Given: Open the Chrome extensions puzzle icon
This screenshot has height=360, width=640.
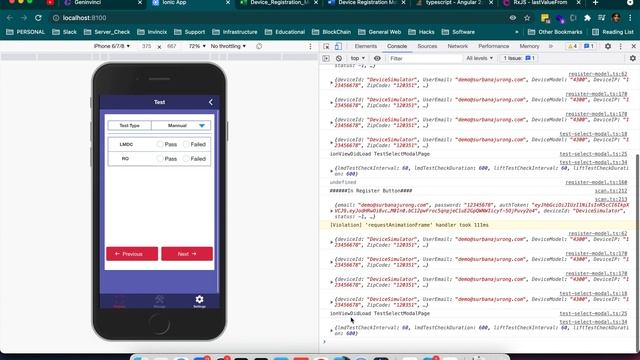Looking at the screenshot, I should click(x=587, y=18).
